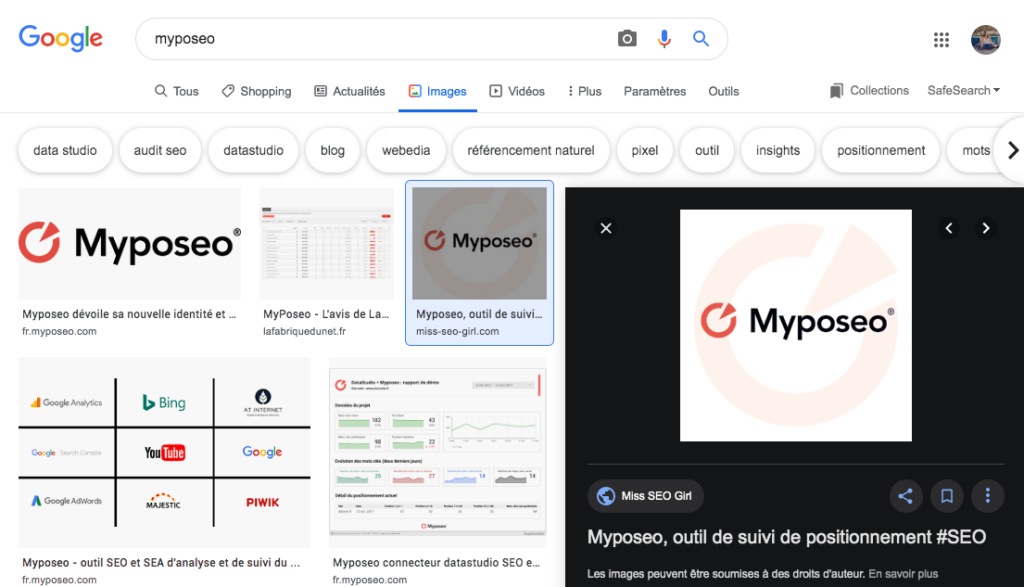Save previewed image to collections bookmark
Image resolution: width=1024 pixels, height=587 pixels.
[946, 496]
